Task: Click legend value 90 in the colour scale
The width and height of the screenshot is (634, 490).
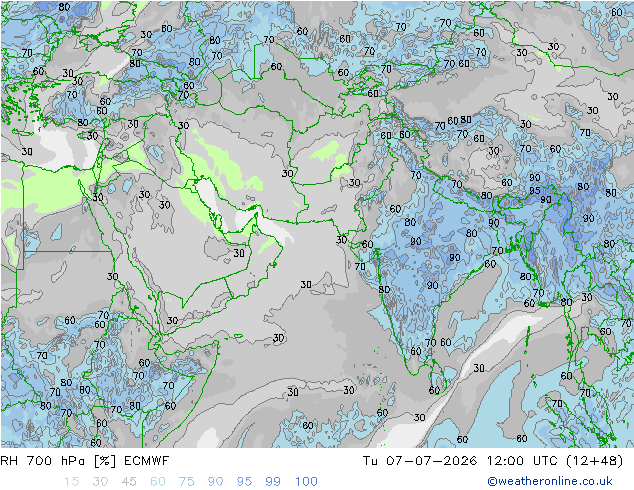Action: (x=215, y=482)
